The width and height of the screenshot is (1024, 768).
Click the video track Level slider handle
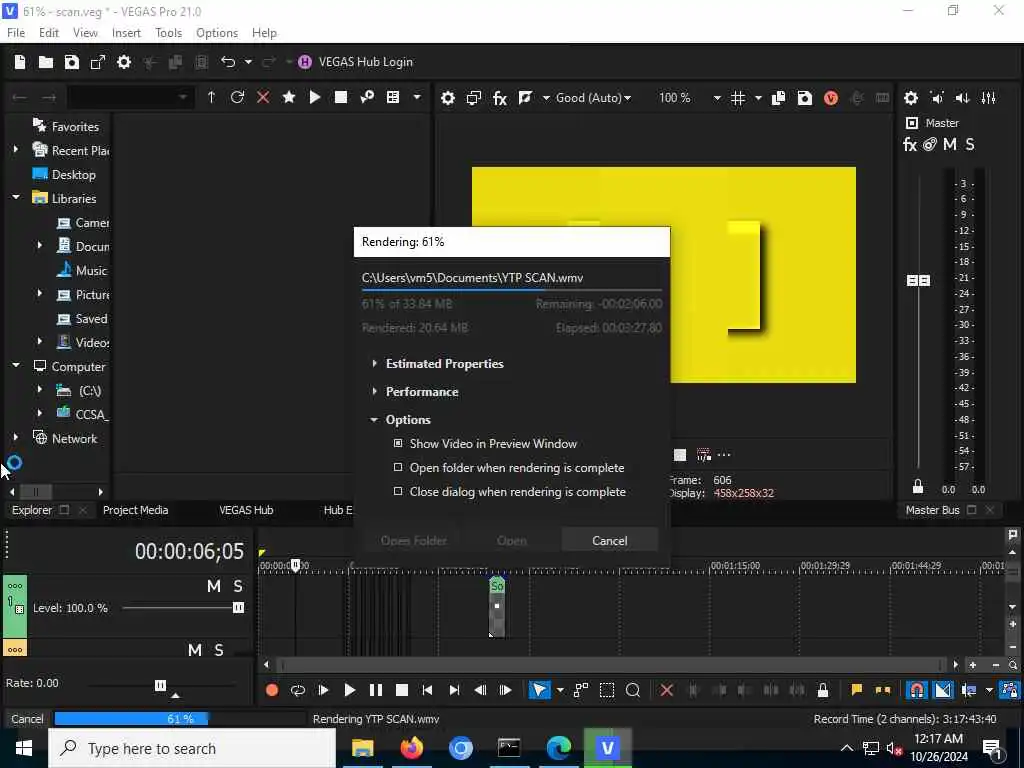tap(238, 608)
